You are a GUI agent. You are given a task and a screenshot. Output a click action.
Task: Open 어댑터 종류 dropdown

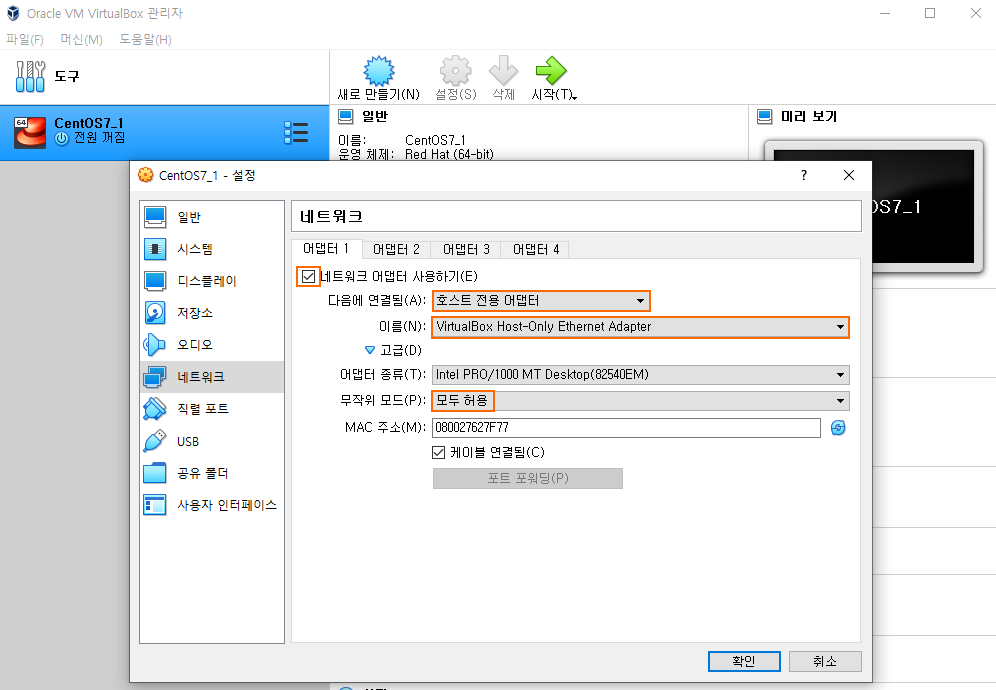tap(640, 375)
